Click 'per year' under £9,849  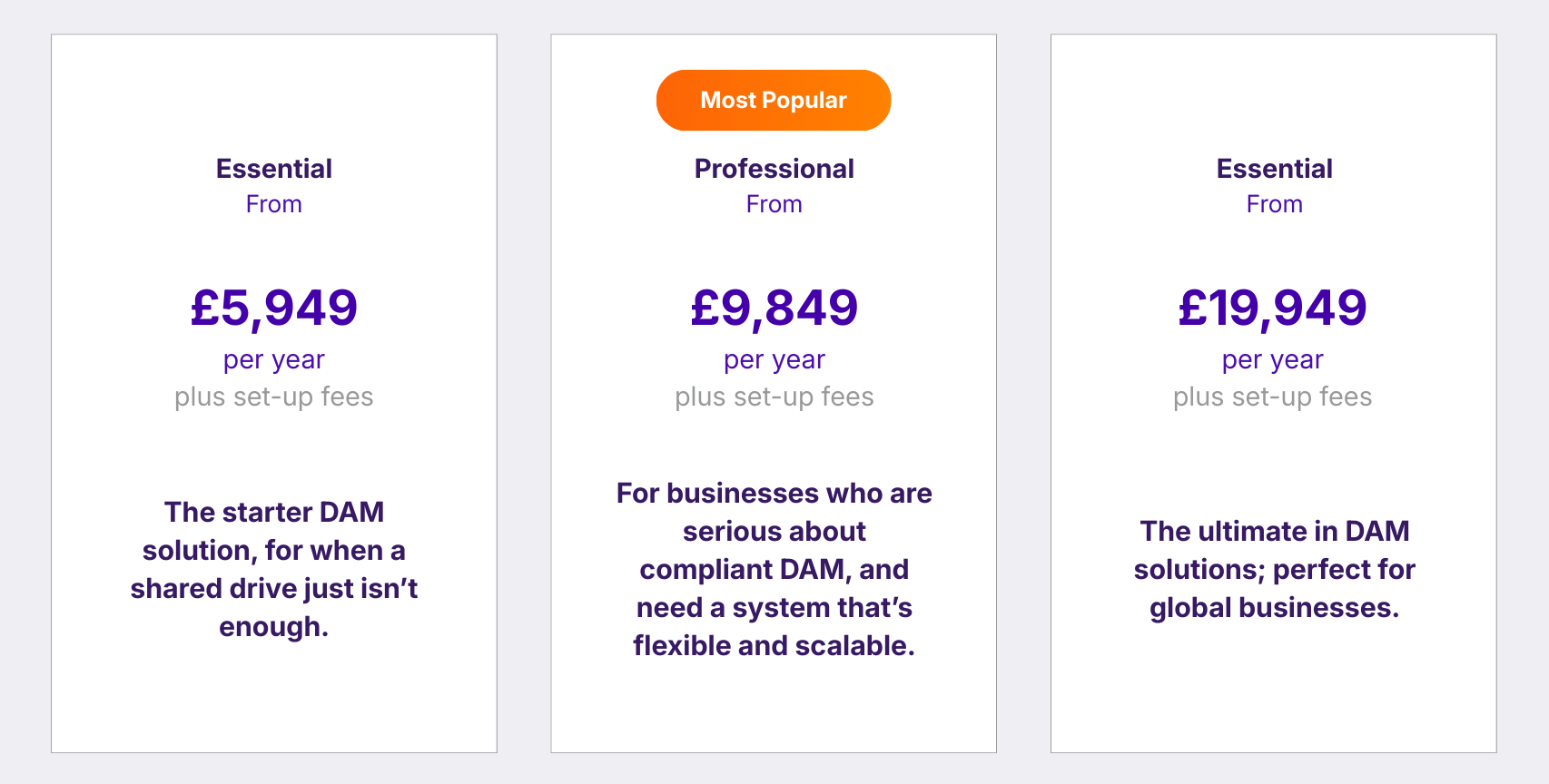tap(774, 360)
